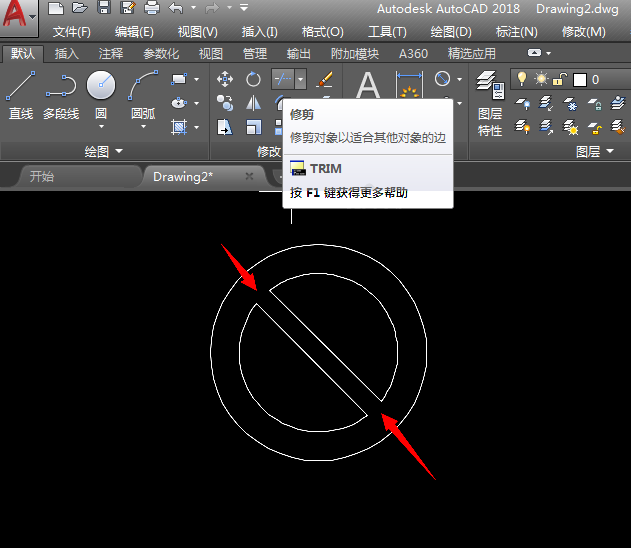Switch to the 附加模块 ribbon tab

pos(355,54)
